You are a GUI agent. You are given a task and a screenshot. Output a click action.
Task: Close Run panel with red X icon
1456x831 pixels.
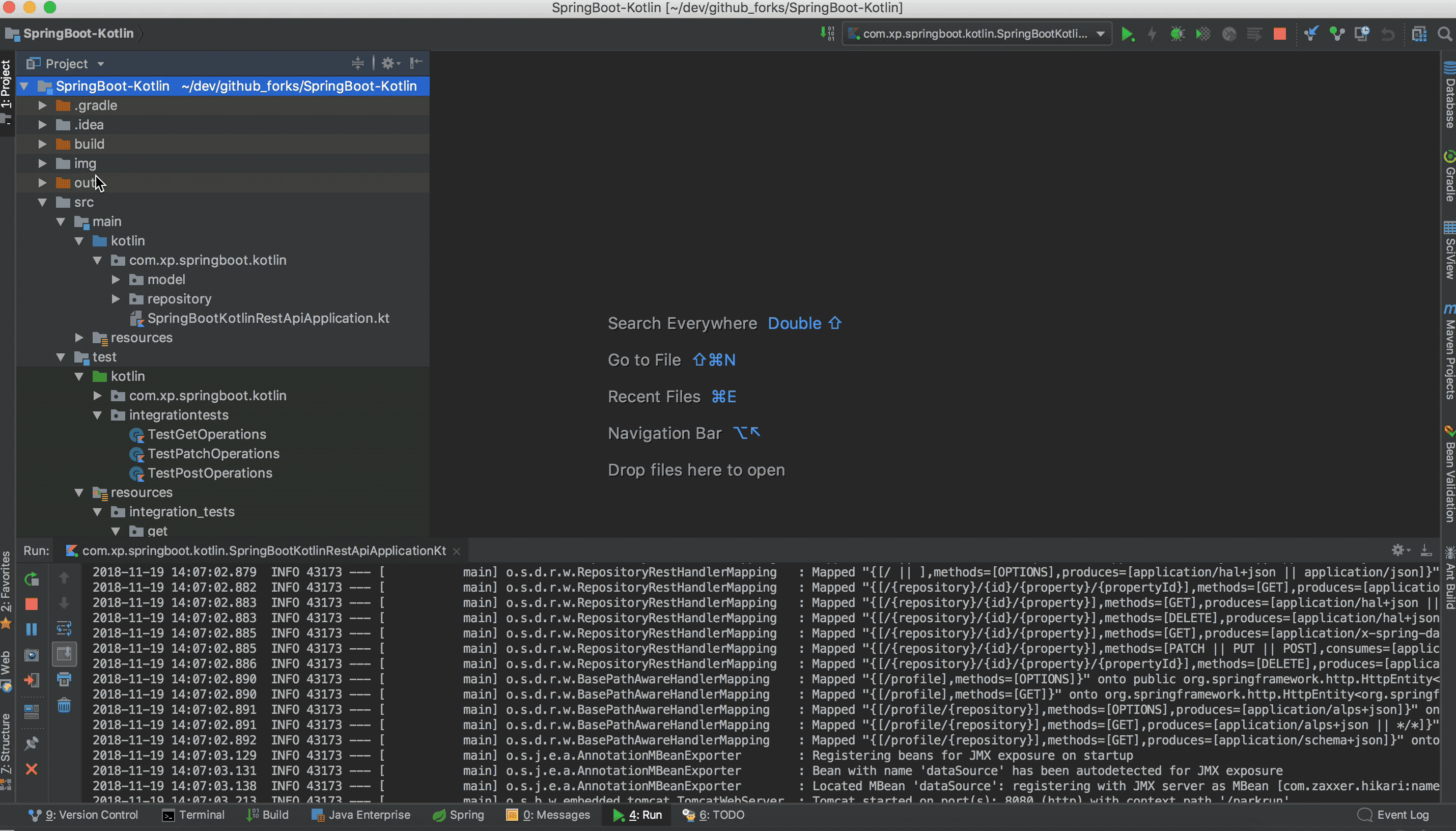point(32,769)
